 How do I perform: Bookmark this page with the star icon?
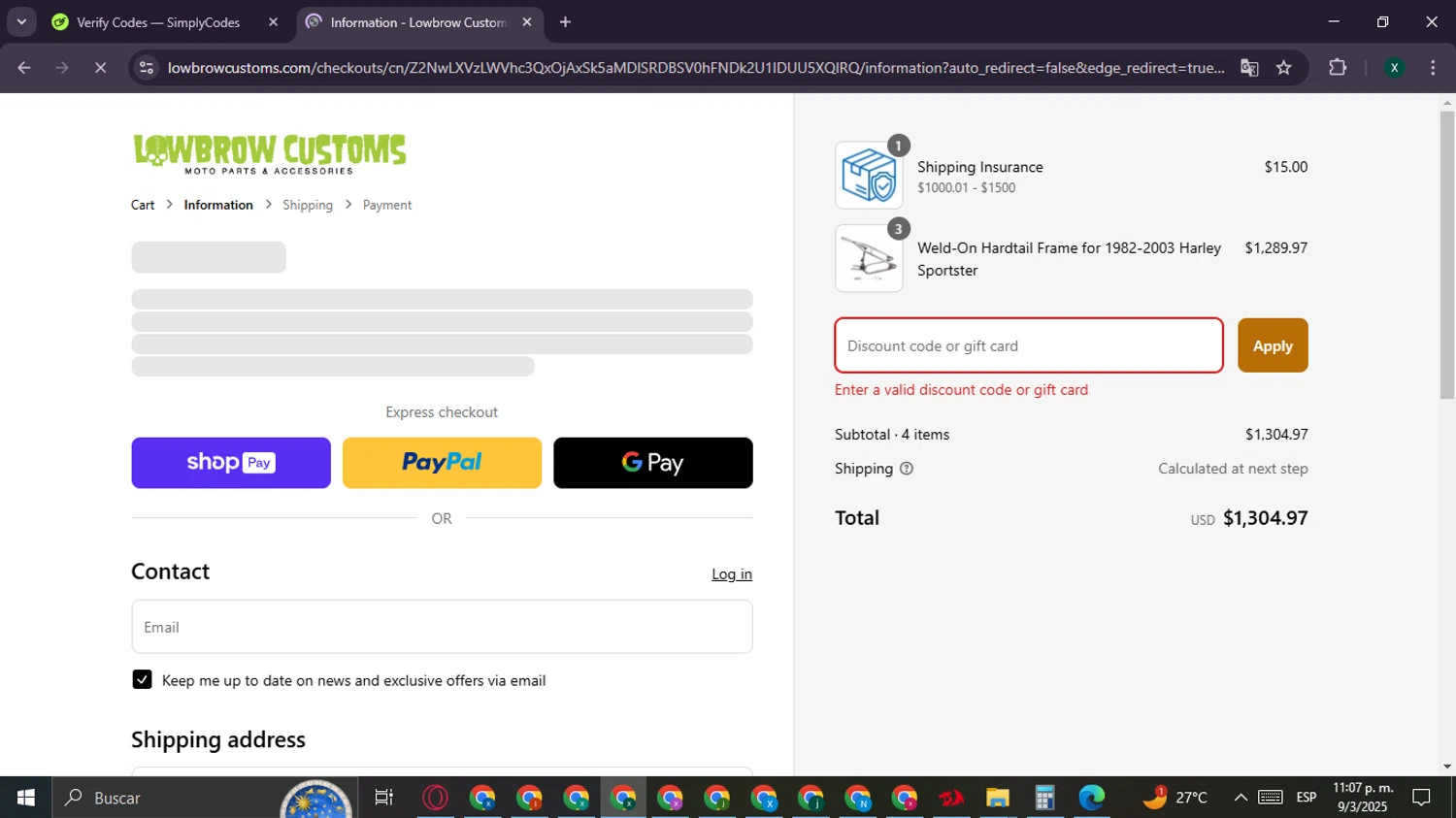(x=1284, y=68)
